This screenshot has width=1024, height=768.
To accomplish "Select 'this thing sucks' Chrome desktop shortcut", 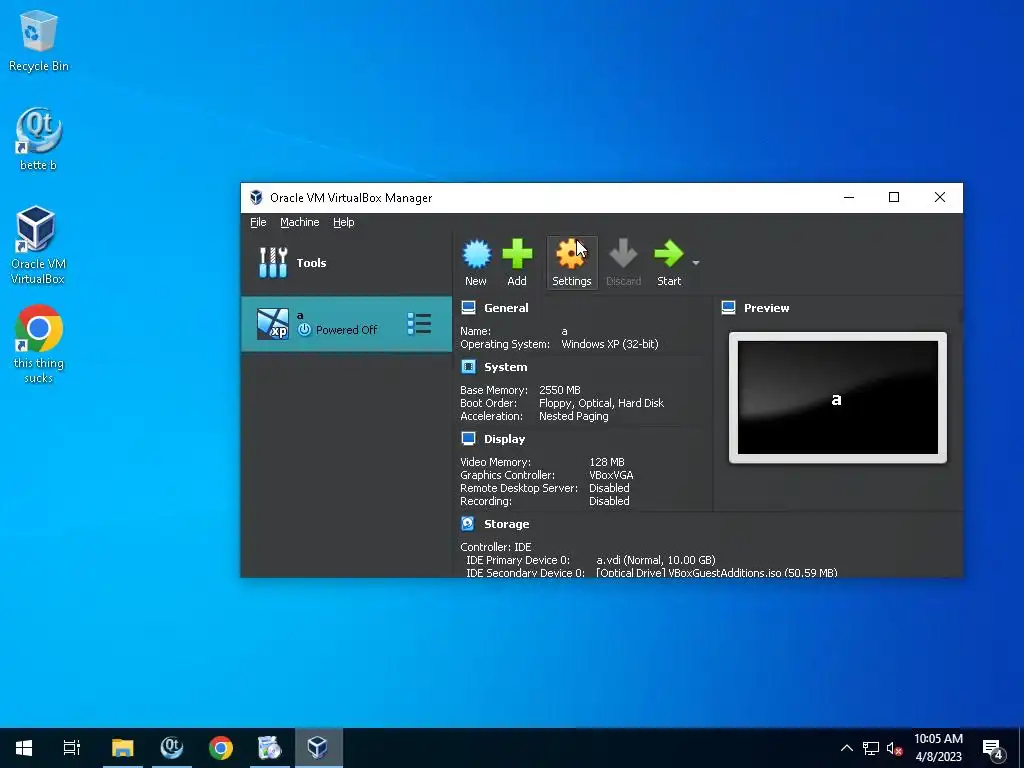I will [39, 344].
